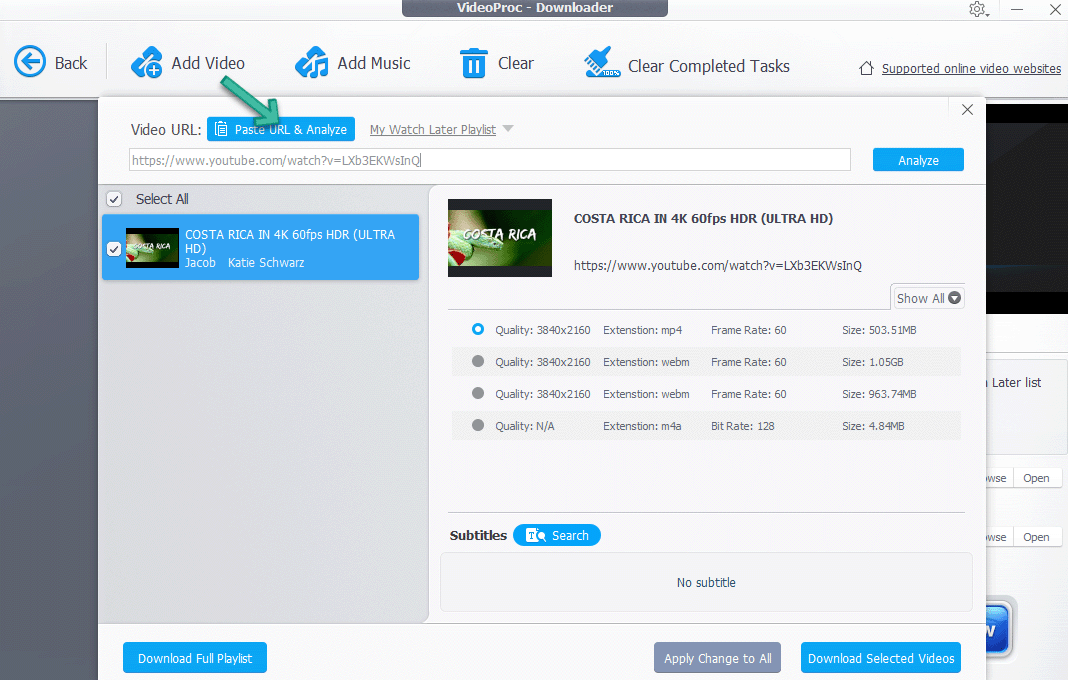Click Apply Change to All

(717, 658)
